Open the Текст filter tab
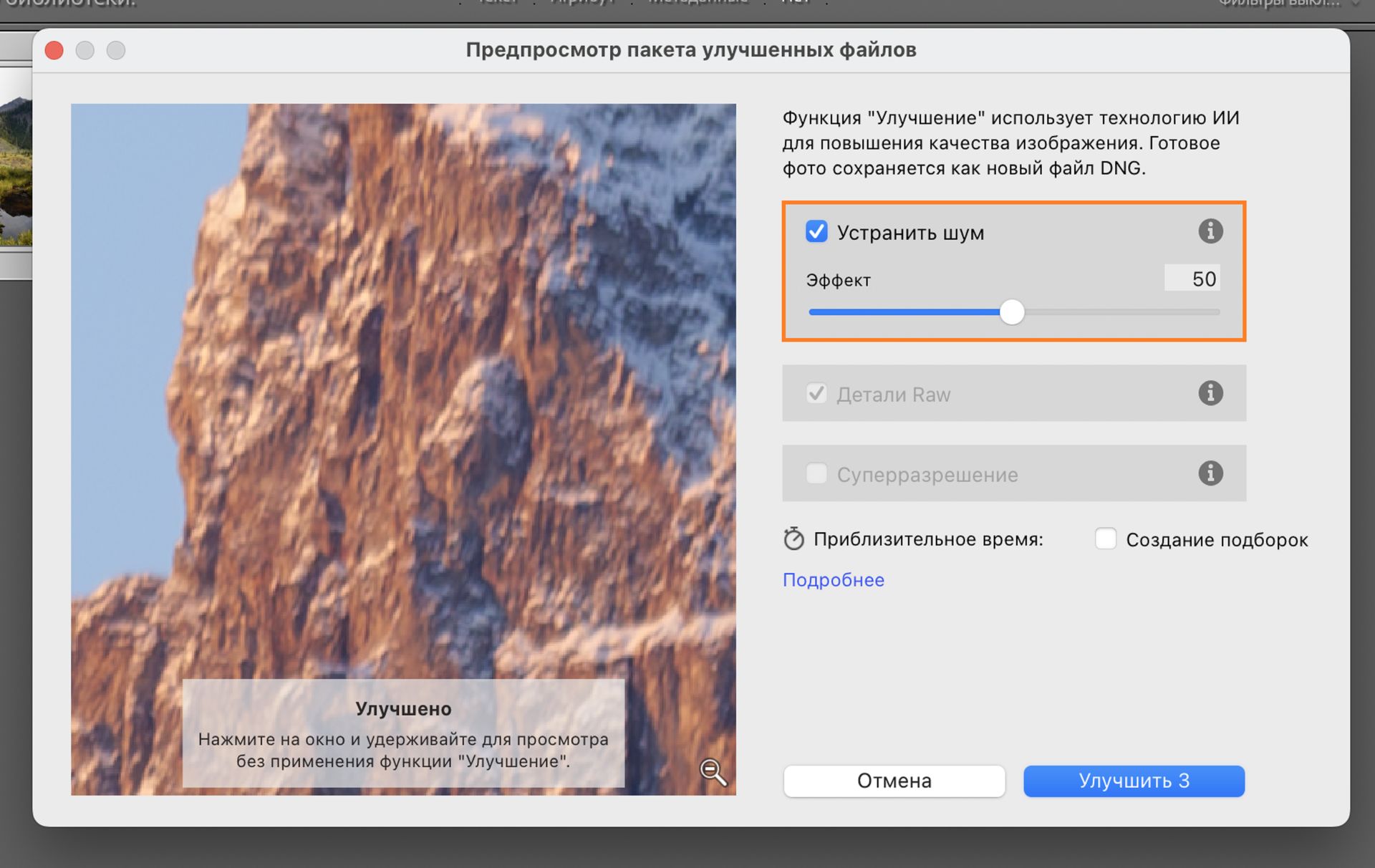The width and height of the screenshot is (1375, 868). 496,3
